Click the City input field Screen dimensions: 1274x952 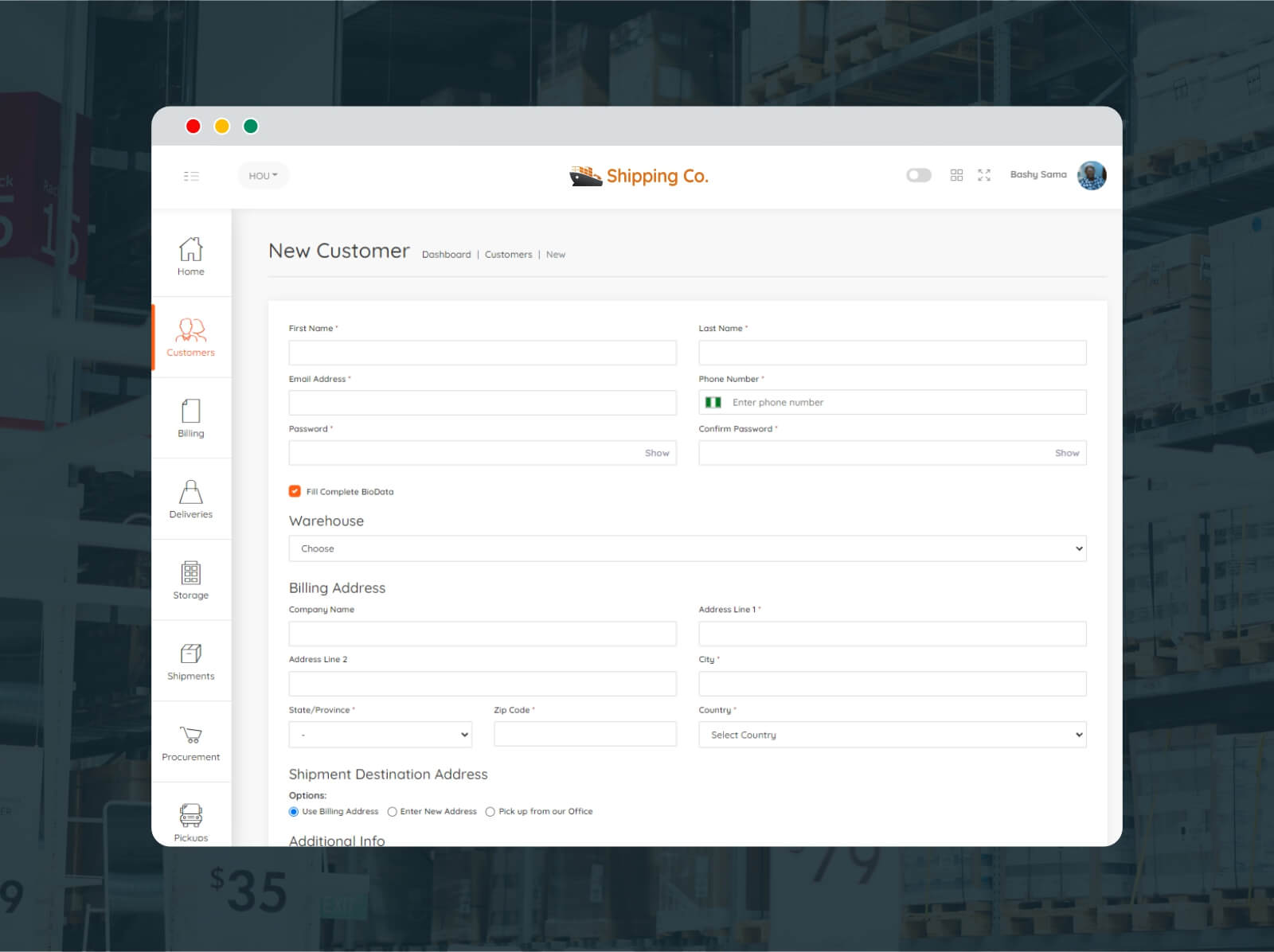(x=893, y=684)
